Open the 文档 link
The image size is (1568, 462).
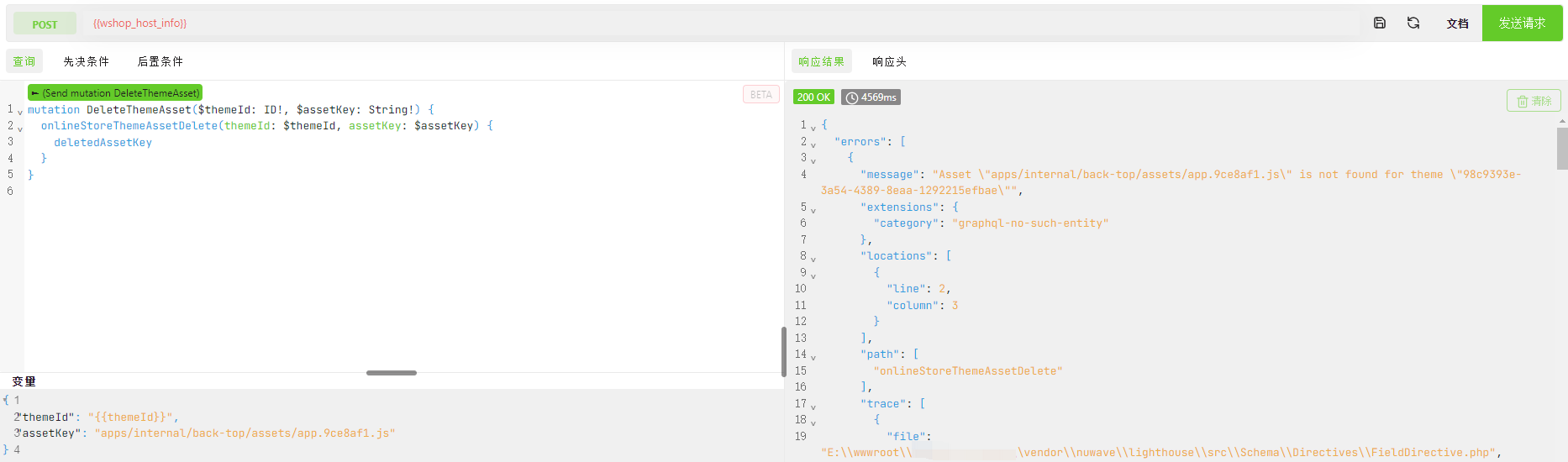click(x=1457, y=24)
